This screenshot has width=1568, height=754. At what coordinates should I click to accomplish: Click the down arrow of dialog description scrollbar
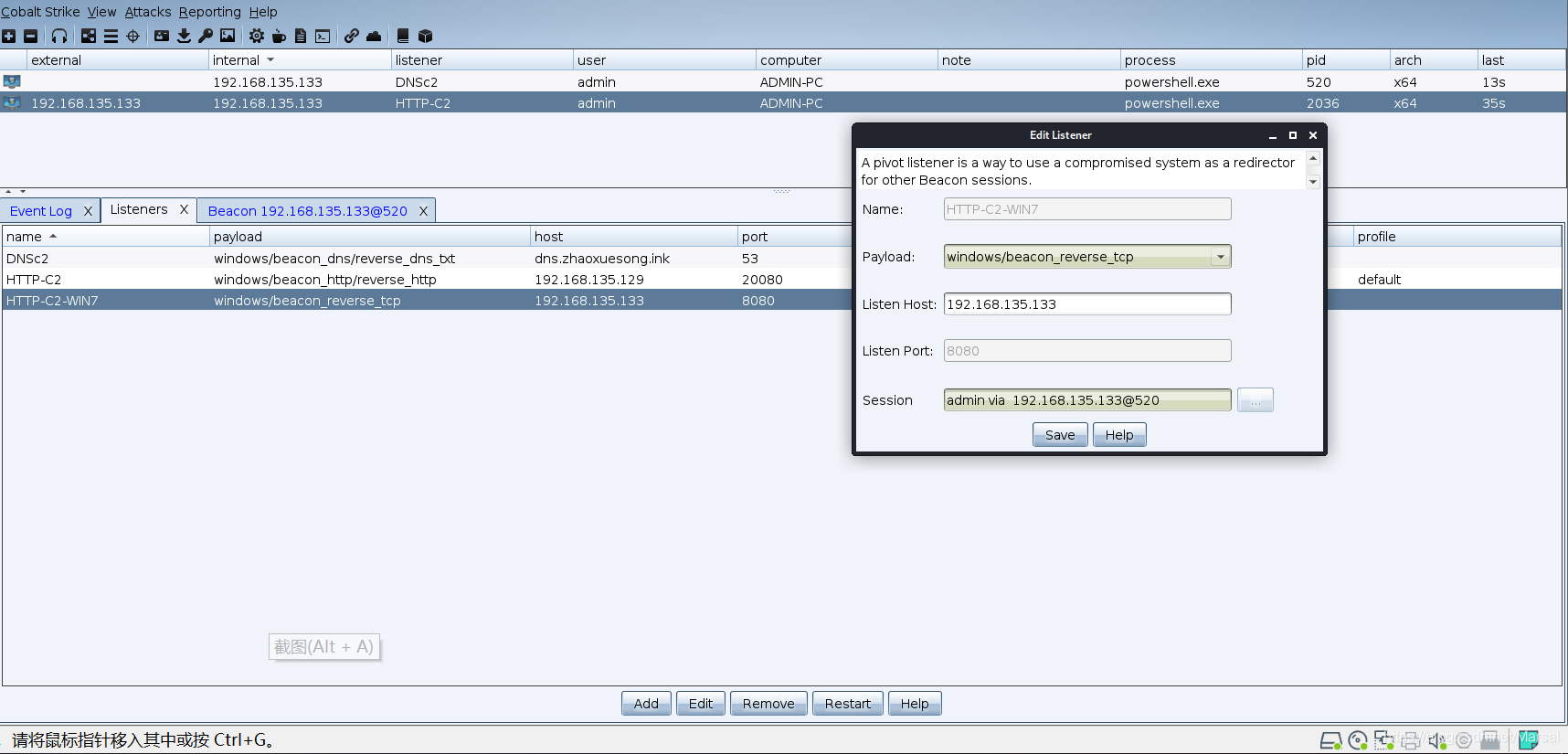[x=1313, y=182]
